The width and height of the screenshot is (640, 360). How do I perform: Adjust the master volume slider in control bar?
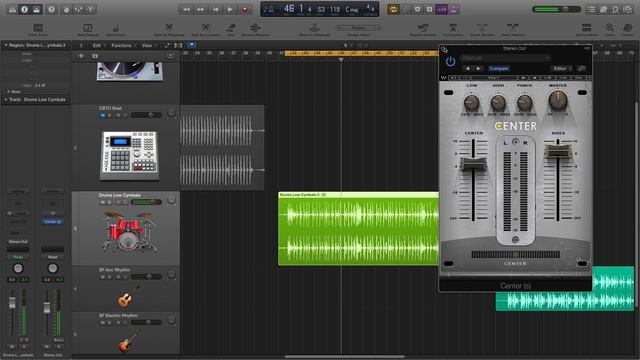(x=557, y=9)
